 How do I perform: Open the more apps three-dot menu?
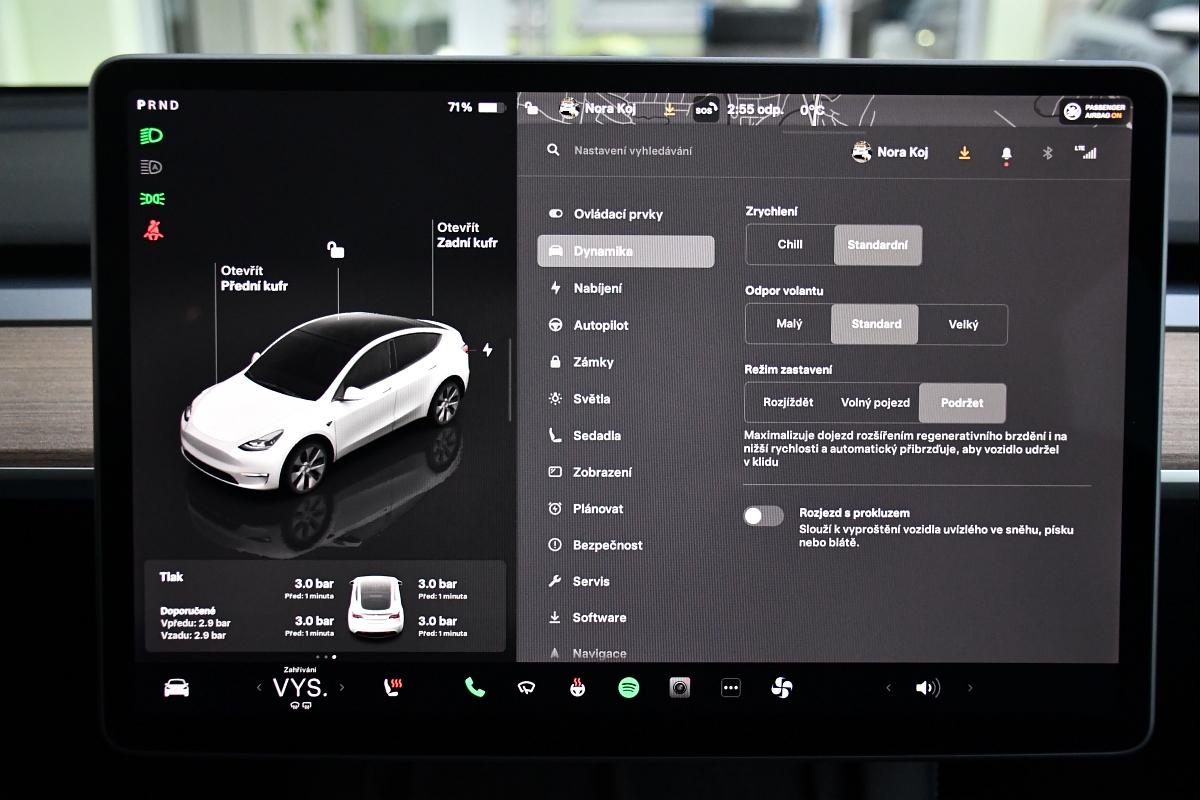coord(731,687)
